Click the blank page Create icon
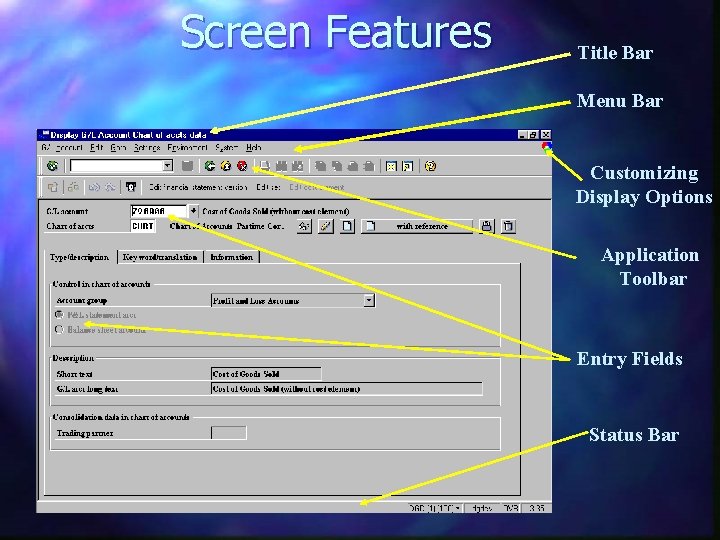The width and height of the screenshot is (720, 540). (x=347, y=226)
